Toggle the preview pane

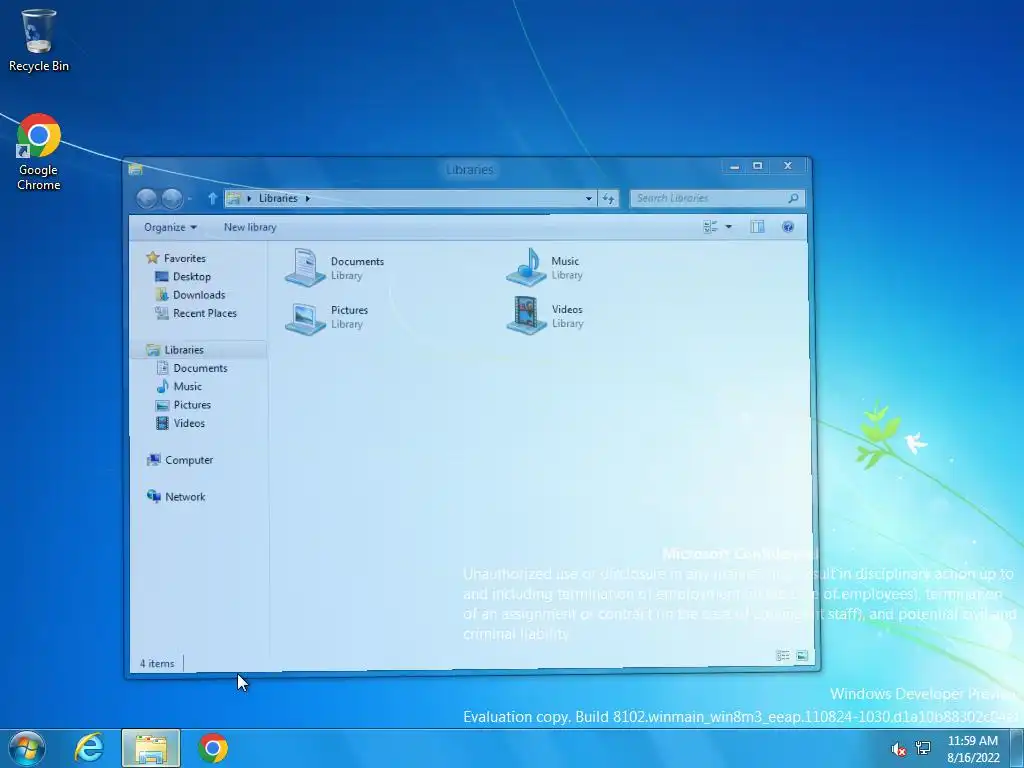click(x=757, y=227)
